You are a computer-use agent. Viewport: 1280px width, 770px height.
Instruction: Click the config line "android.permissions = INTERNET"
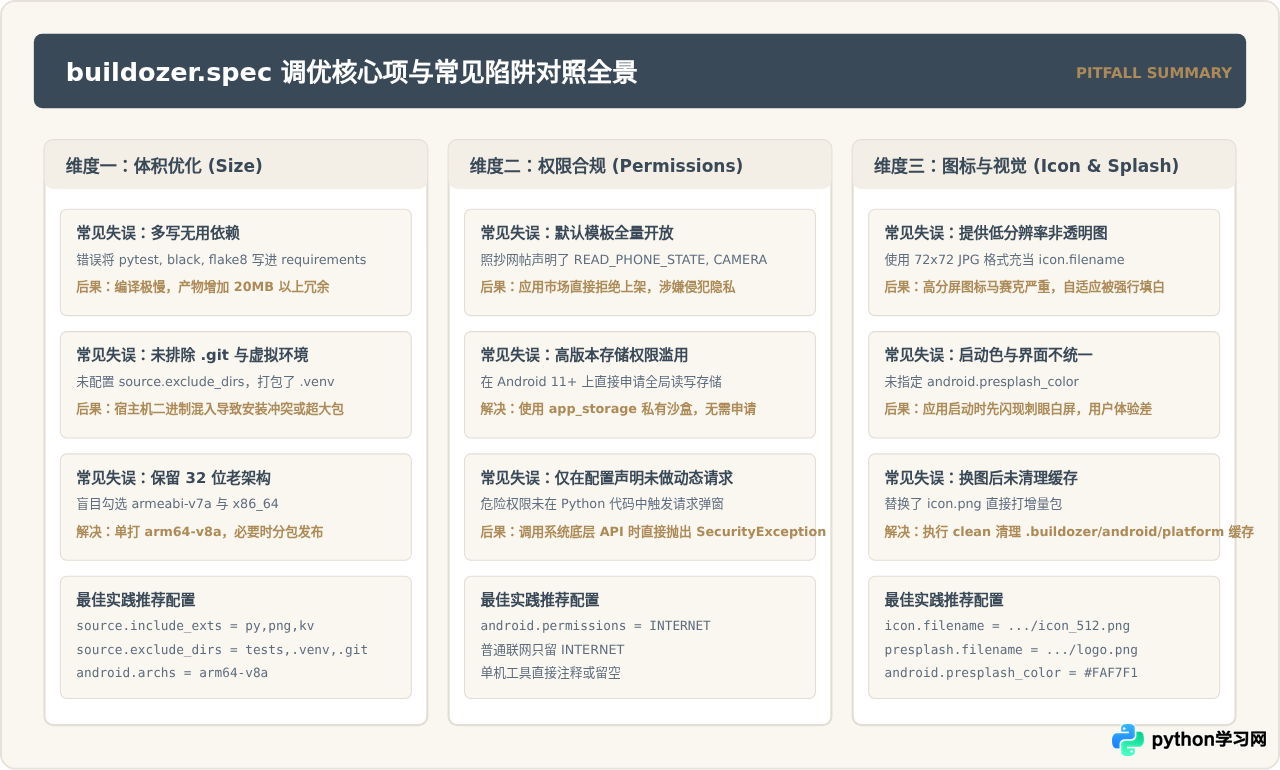595,626
